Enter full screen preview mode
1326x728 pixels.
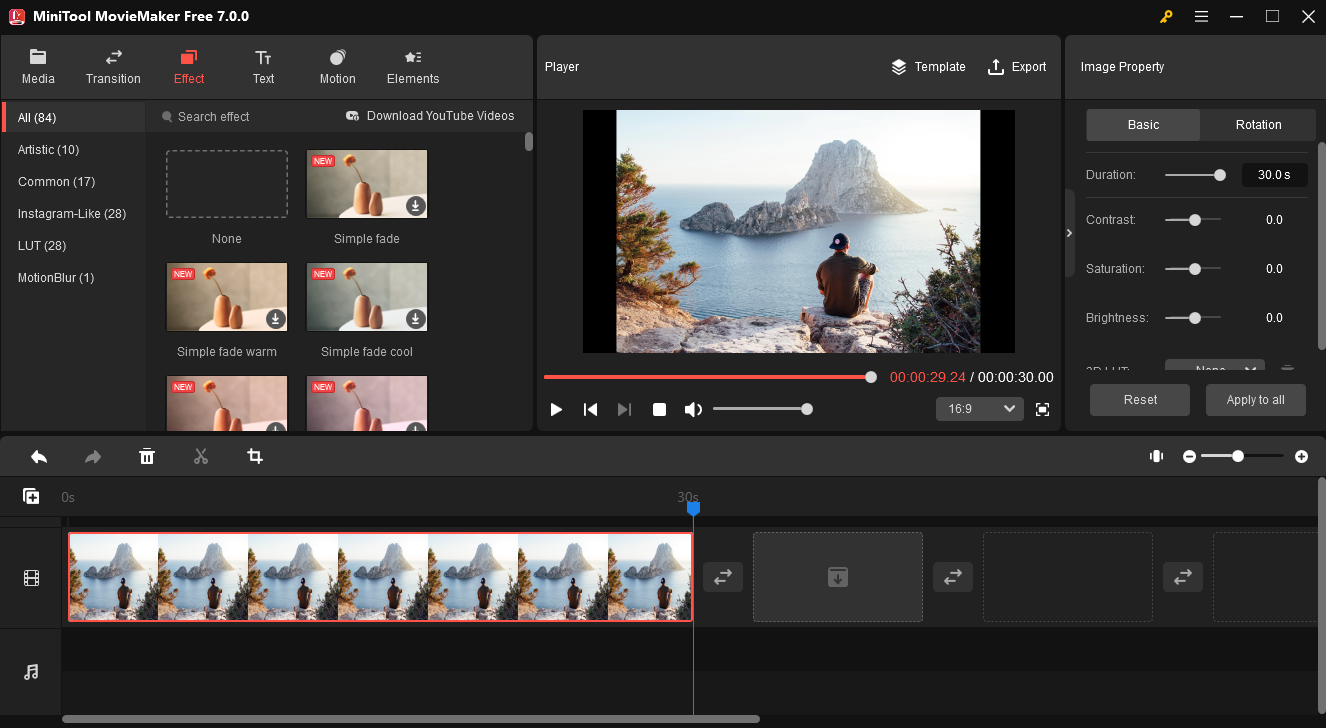point(1042,409)
